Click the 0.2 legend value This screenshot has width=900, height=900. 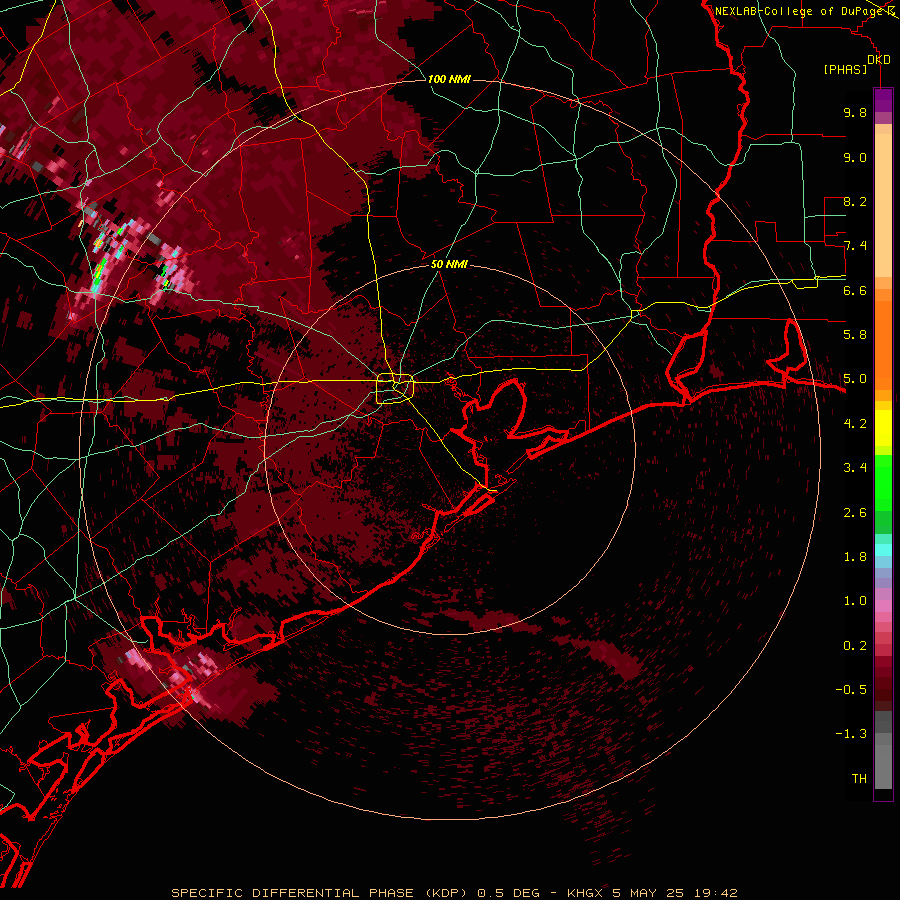855,646
